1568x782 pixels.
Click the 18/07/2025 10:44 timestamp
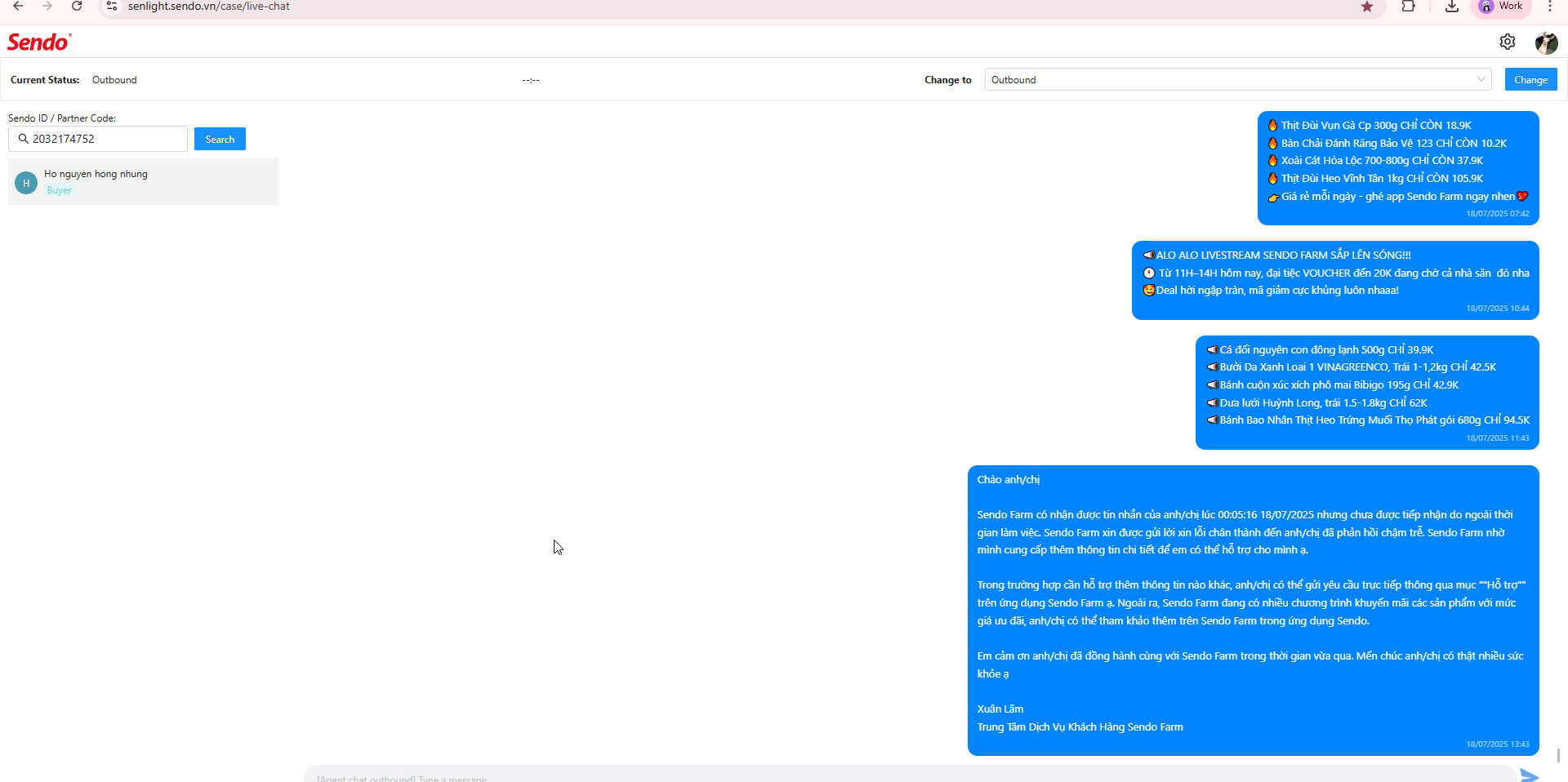coord(1498,309)
